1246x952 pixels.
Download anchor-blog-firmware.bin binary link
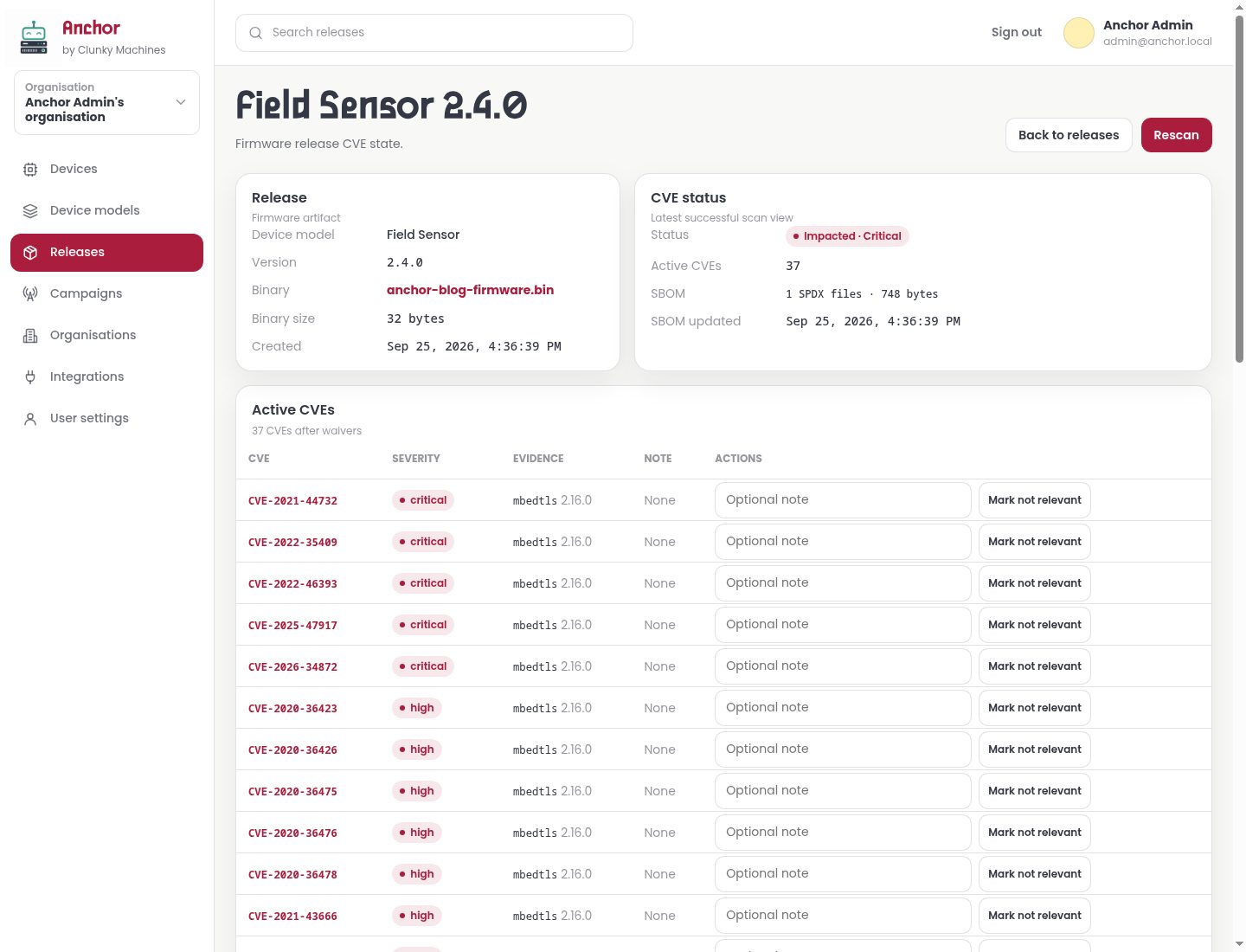click(x=470, y=290)
